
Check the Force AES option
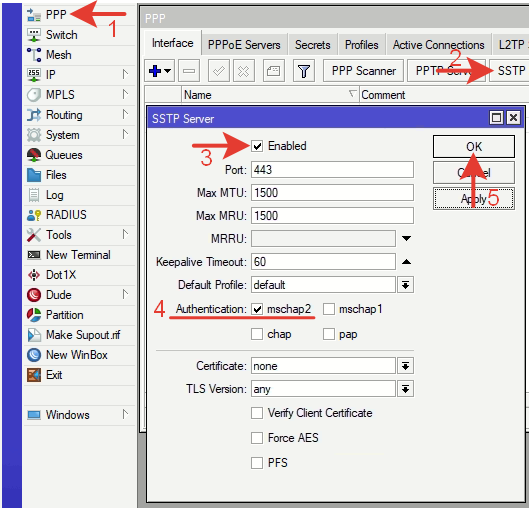coord(257,438)
